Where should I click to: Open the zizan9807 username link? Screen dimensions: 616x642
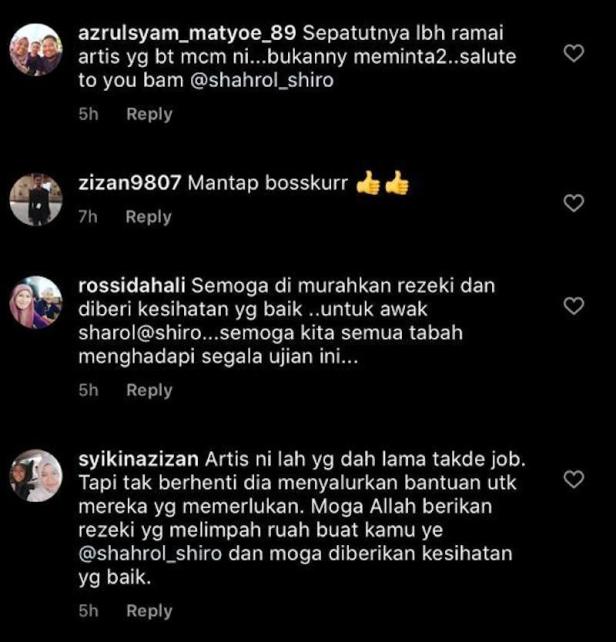tap(130, 183)
